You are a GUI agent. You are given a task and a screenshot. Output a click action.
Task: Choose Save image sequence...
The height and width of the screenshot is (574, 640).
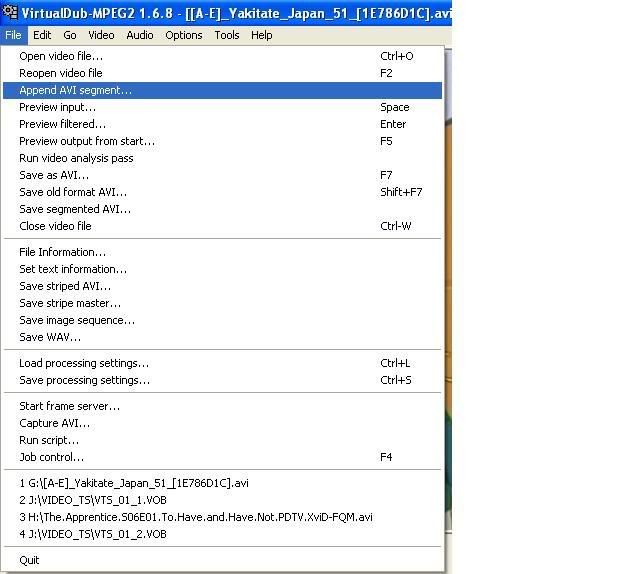coord(222,320)
